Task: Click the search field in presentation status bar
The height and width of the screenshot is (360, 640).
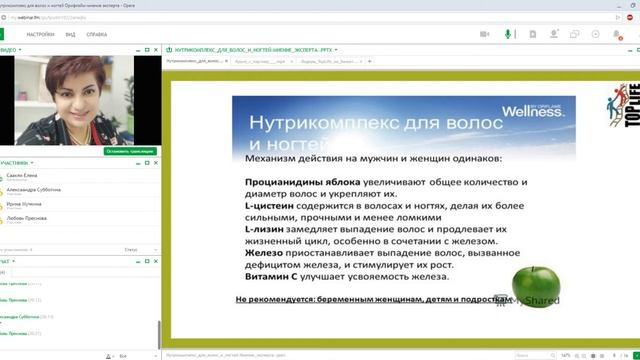Action: 535,356
